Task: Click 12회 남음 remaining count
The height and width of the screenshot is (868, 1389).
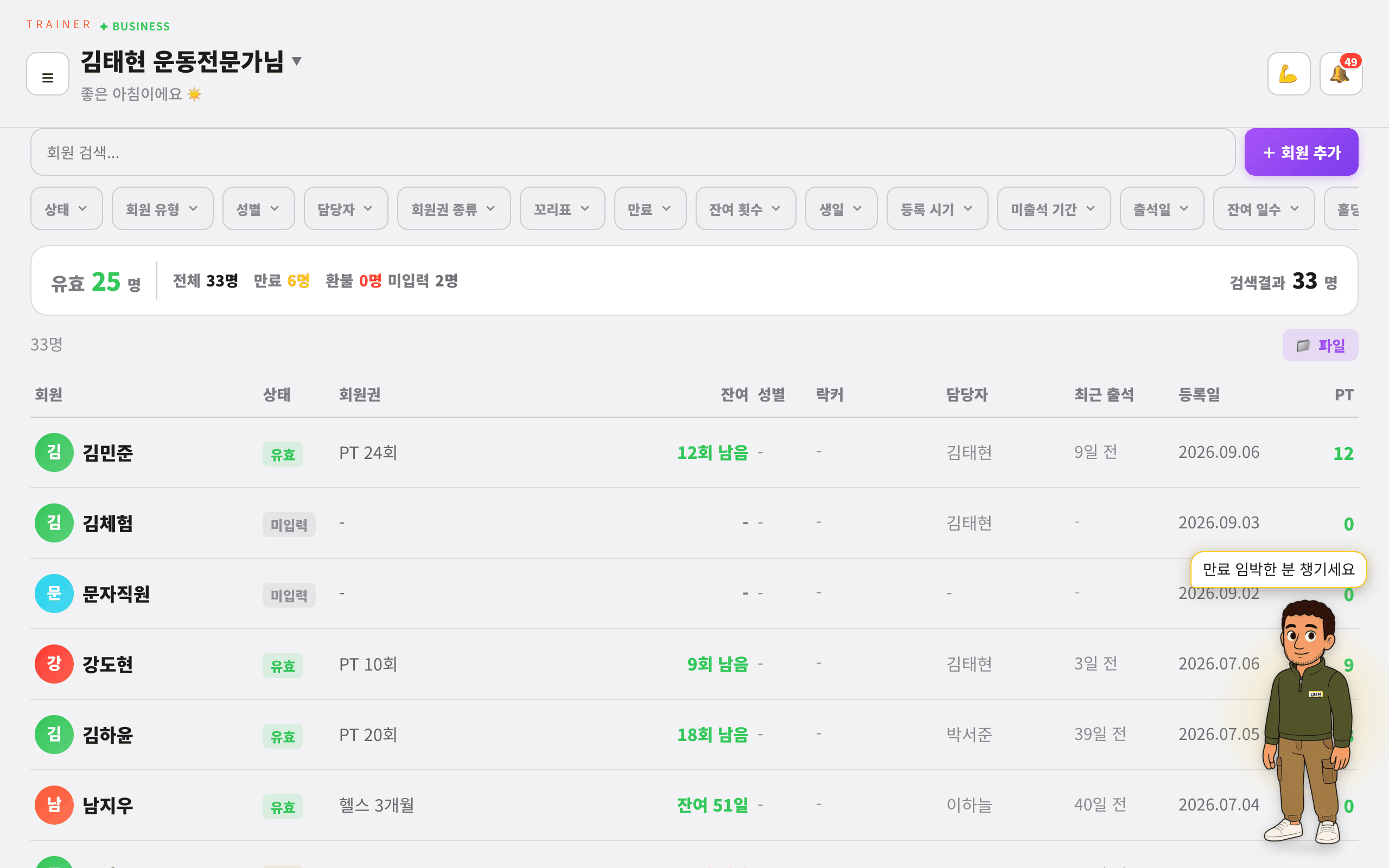Action: tap(713, 453)
